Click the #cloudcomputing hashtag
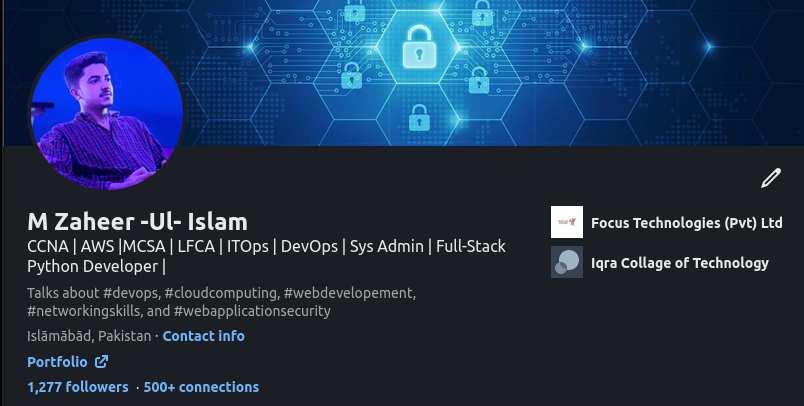Image resolution: width=804 pixels, height=406 pixels. (221, 293)
